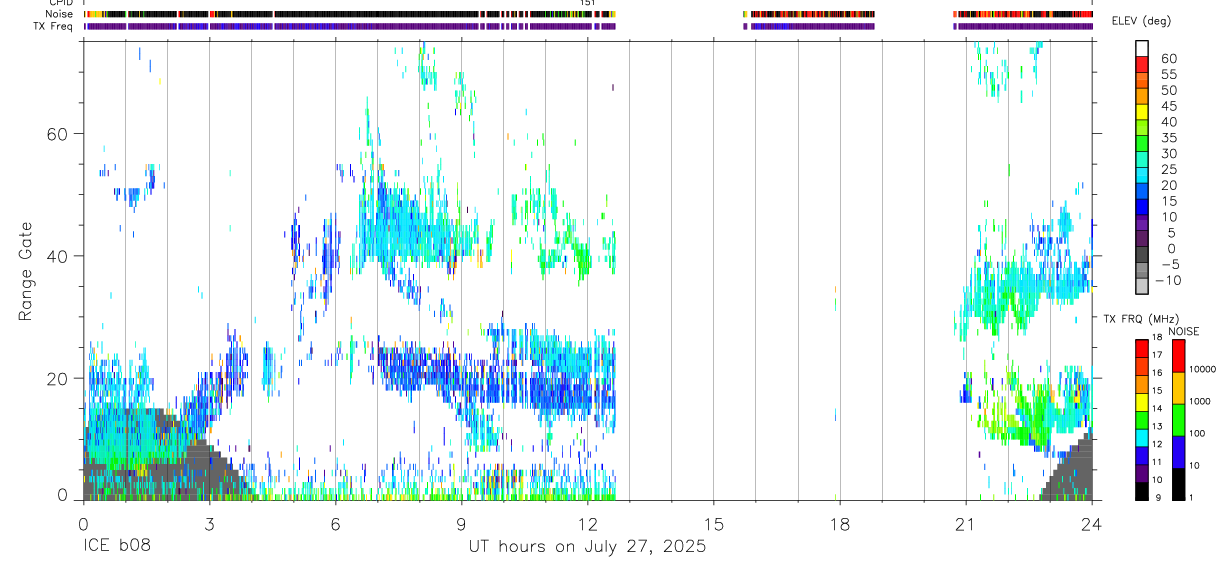Click the 'TX Freq' row label at top

click(x=55, y=26)
